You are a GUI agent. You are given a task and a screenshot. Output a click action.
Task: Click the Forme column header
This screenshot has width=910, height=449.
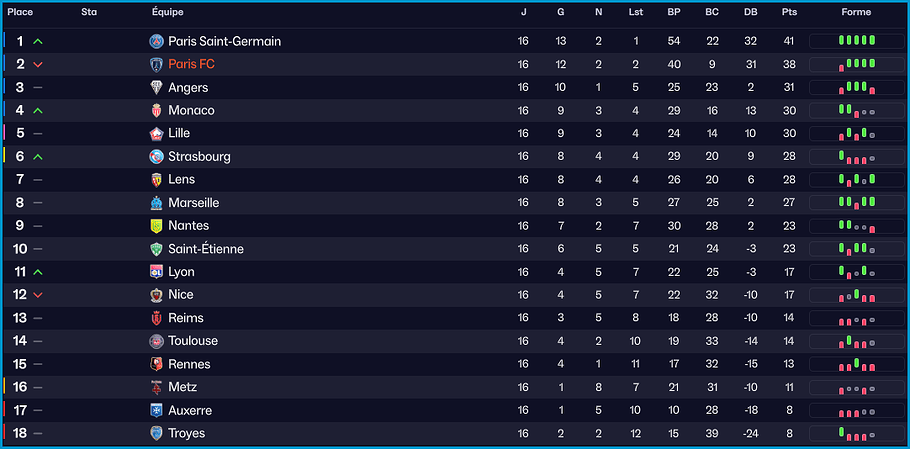tap(856, 12)
